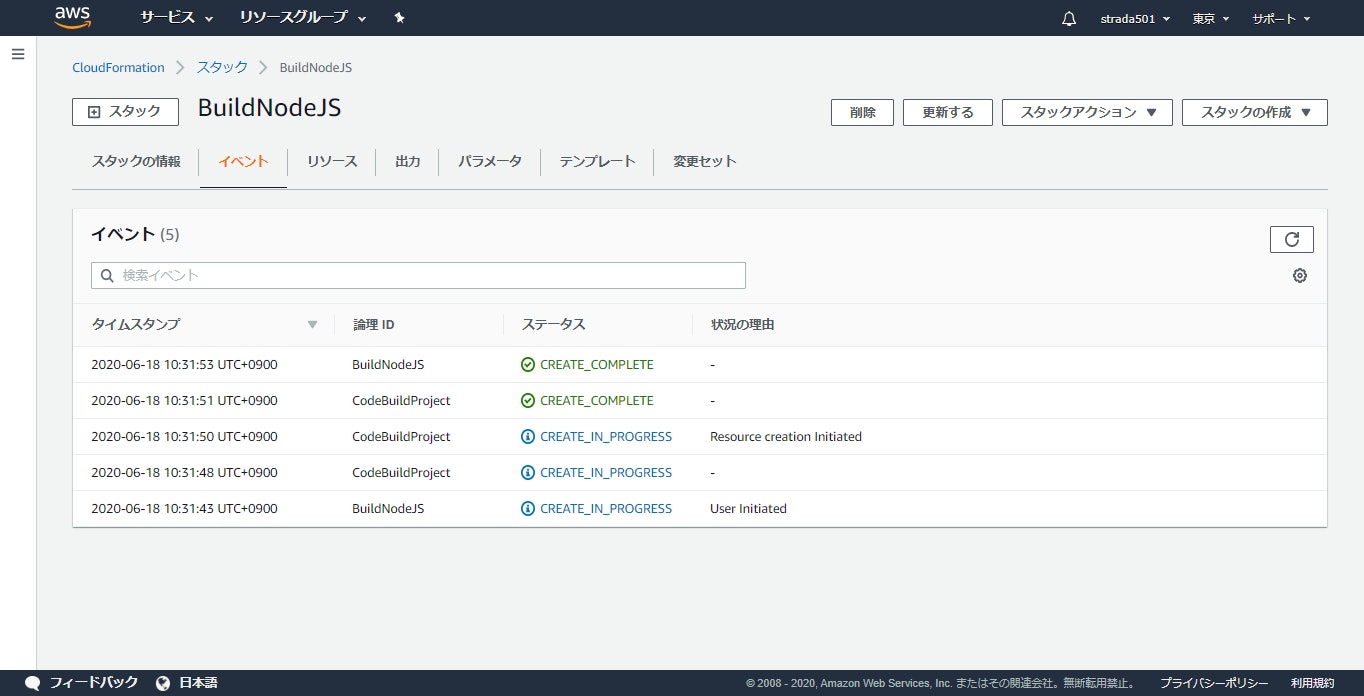Screen dimensions: 1364x696
Task: Switch to the テンプレート tab
Action: [x=596, y=161]
